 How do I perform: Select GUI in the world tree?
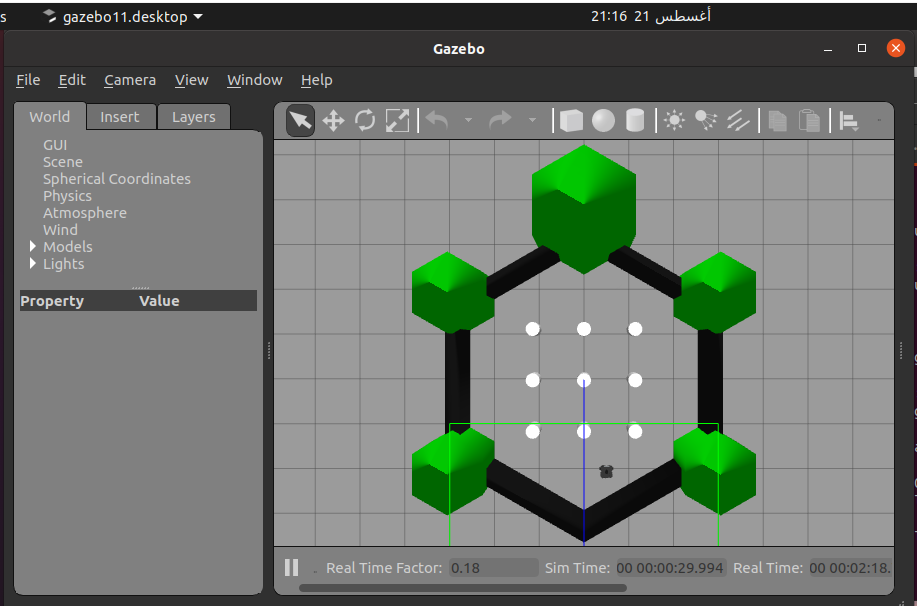[x=55, y=145]
